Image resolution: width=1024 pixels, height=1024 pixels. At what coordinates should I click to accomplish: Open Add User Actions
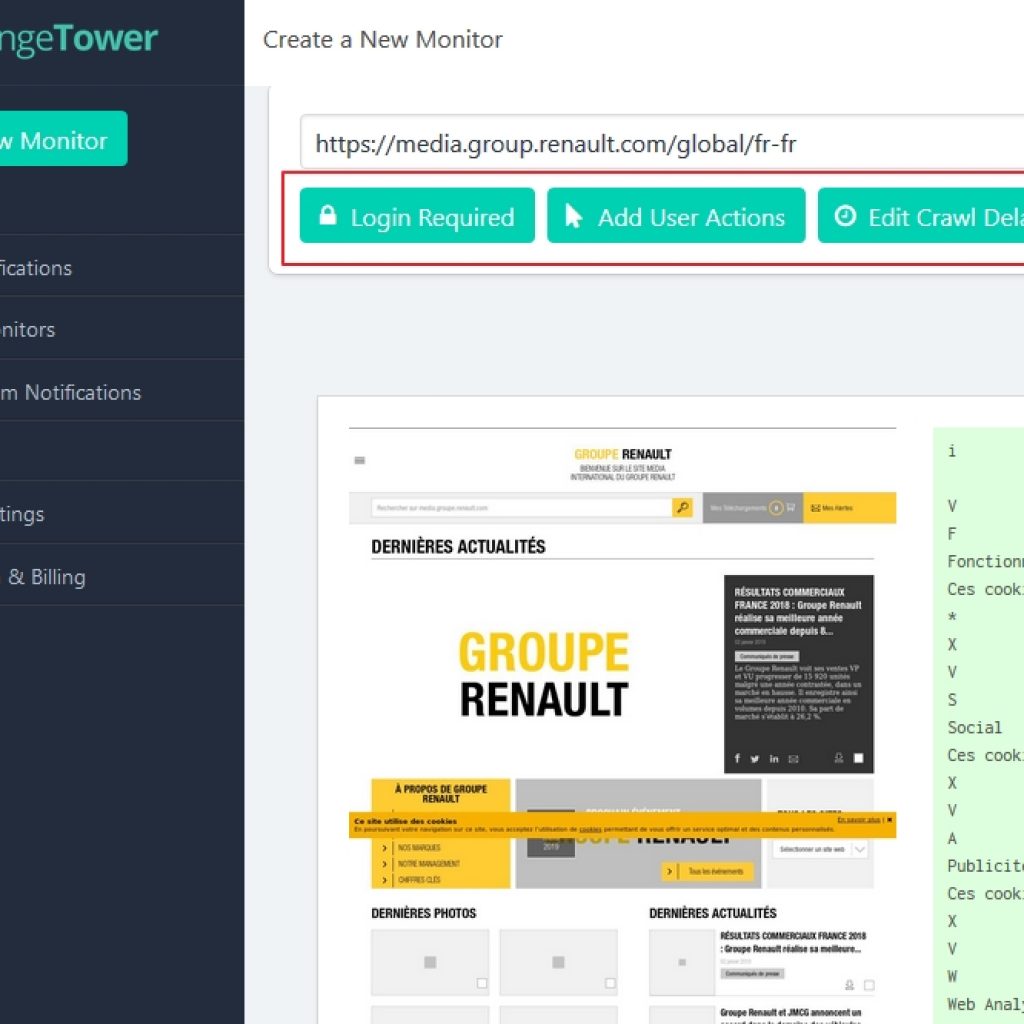coord(676,216)
